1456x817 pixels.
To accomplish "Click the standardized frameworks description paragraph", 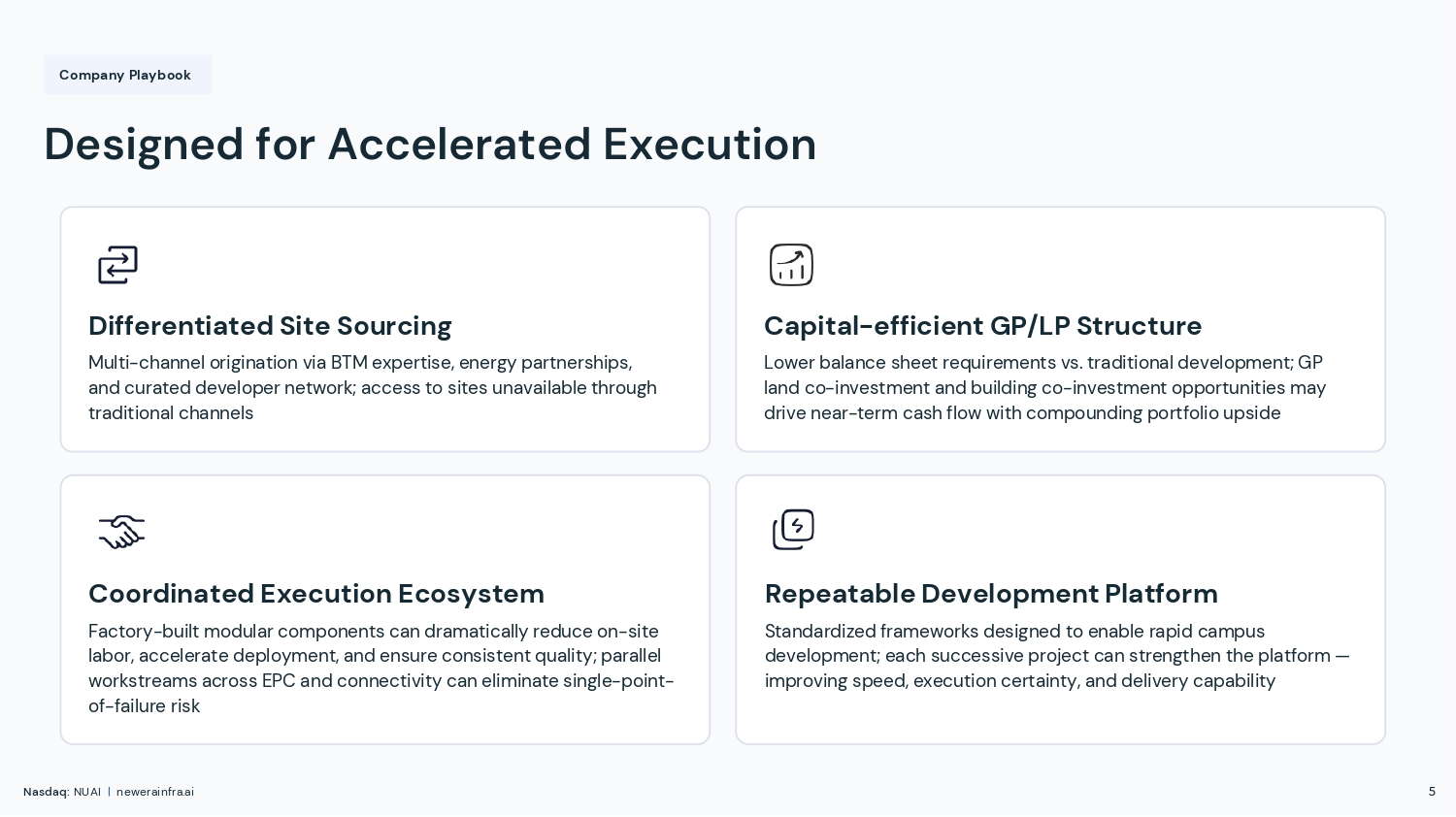I will (1056, 656).
